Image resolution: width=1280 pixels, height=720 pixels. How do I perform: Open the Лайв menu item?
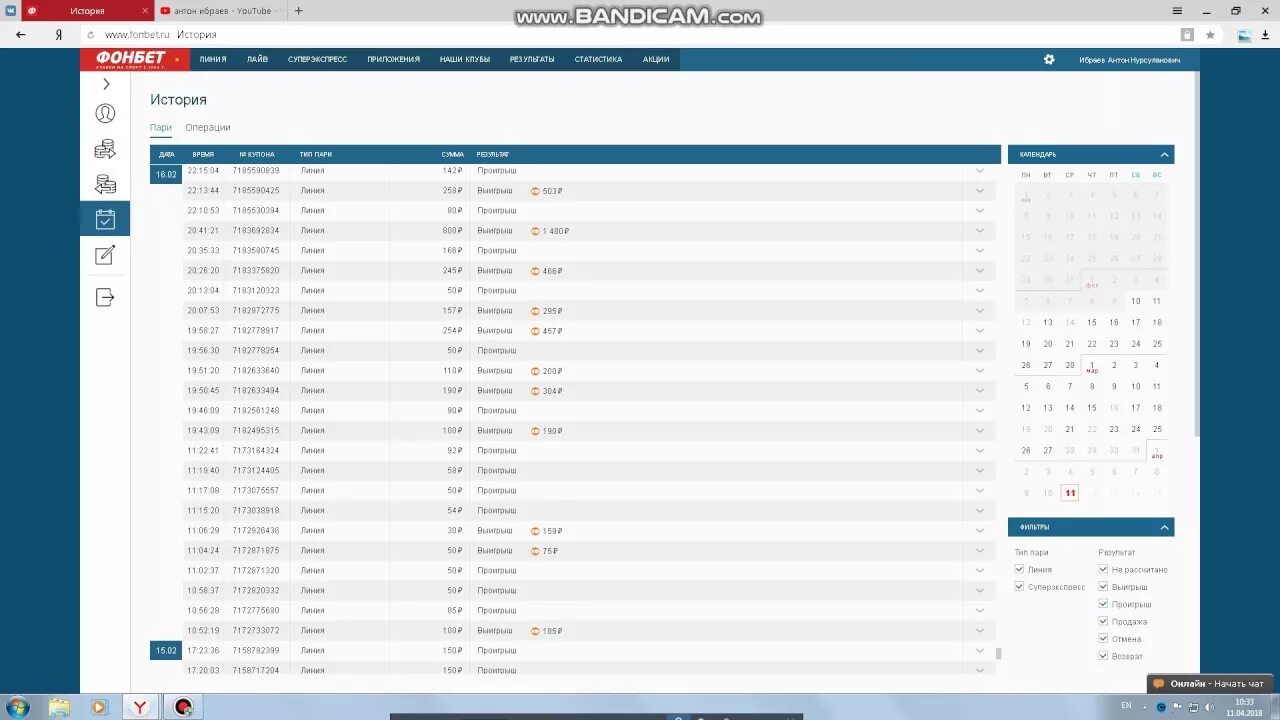[257, 59]
